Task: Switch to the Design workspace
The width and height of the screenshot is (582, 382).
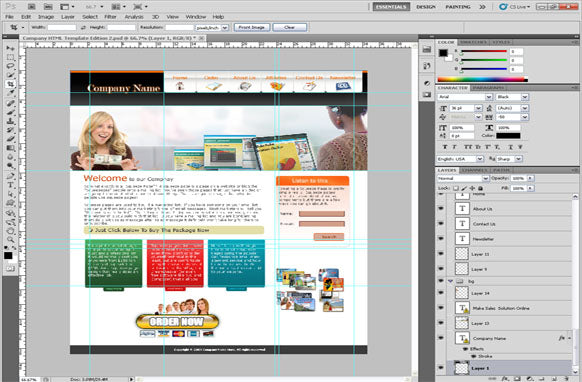Action: pyautogui.click(x=426, y=7)
